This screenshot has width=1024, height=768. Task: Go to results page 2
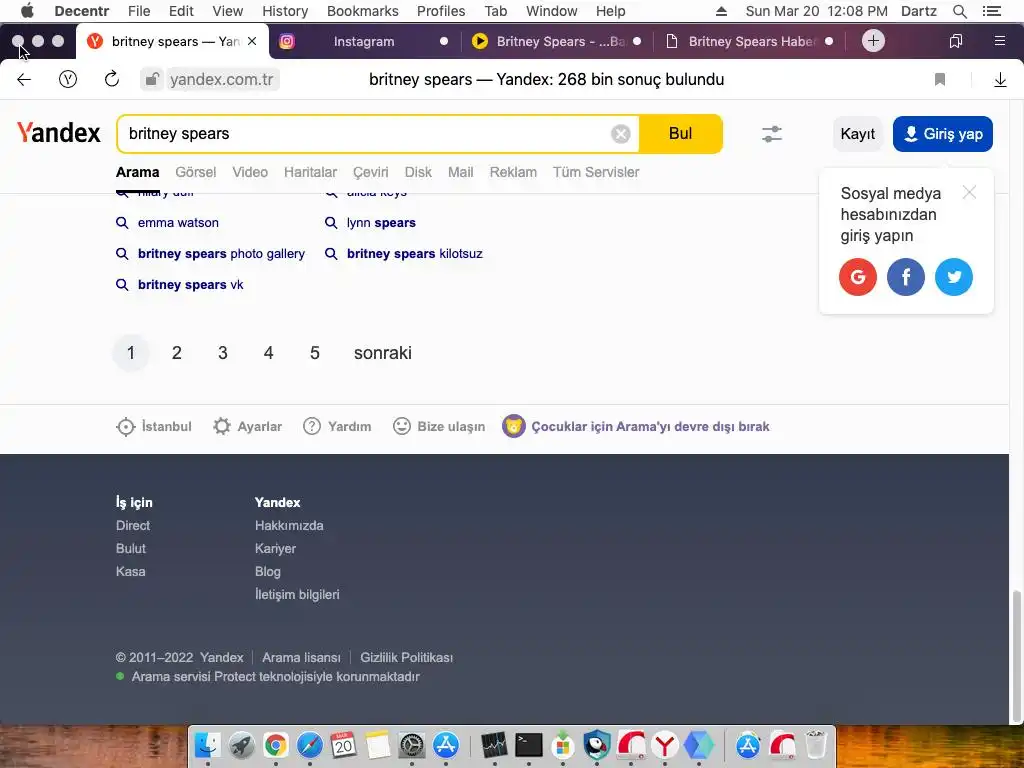[x=176, y=353]
